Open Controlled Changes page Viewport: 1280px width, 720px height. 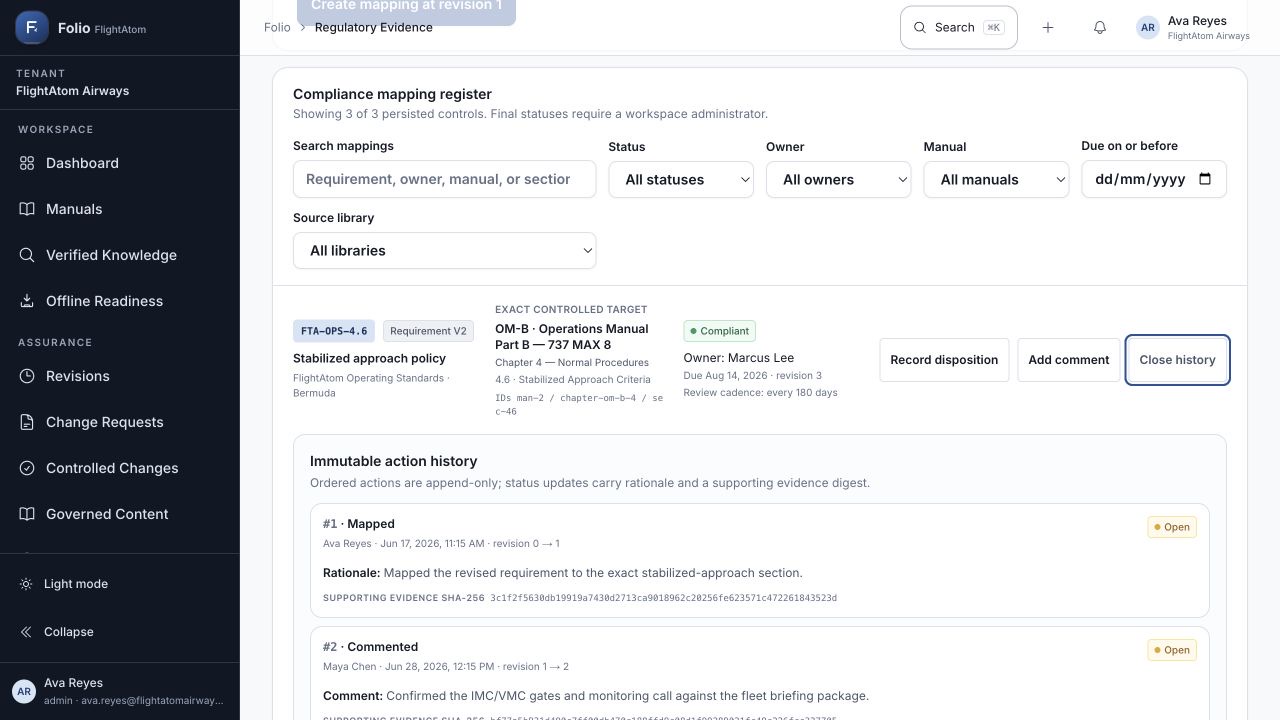119,468
